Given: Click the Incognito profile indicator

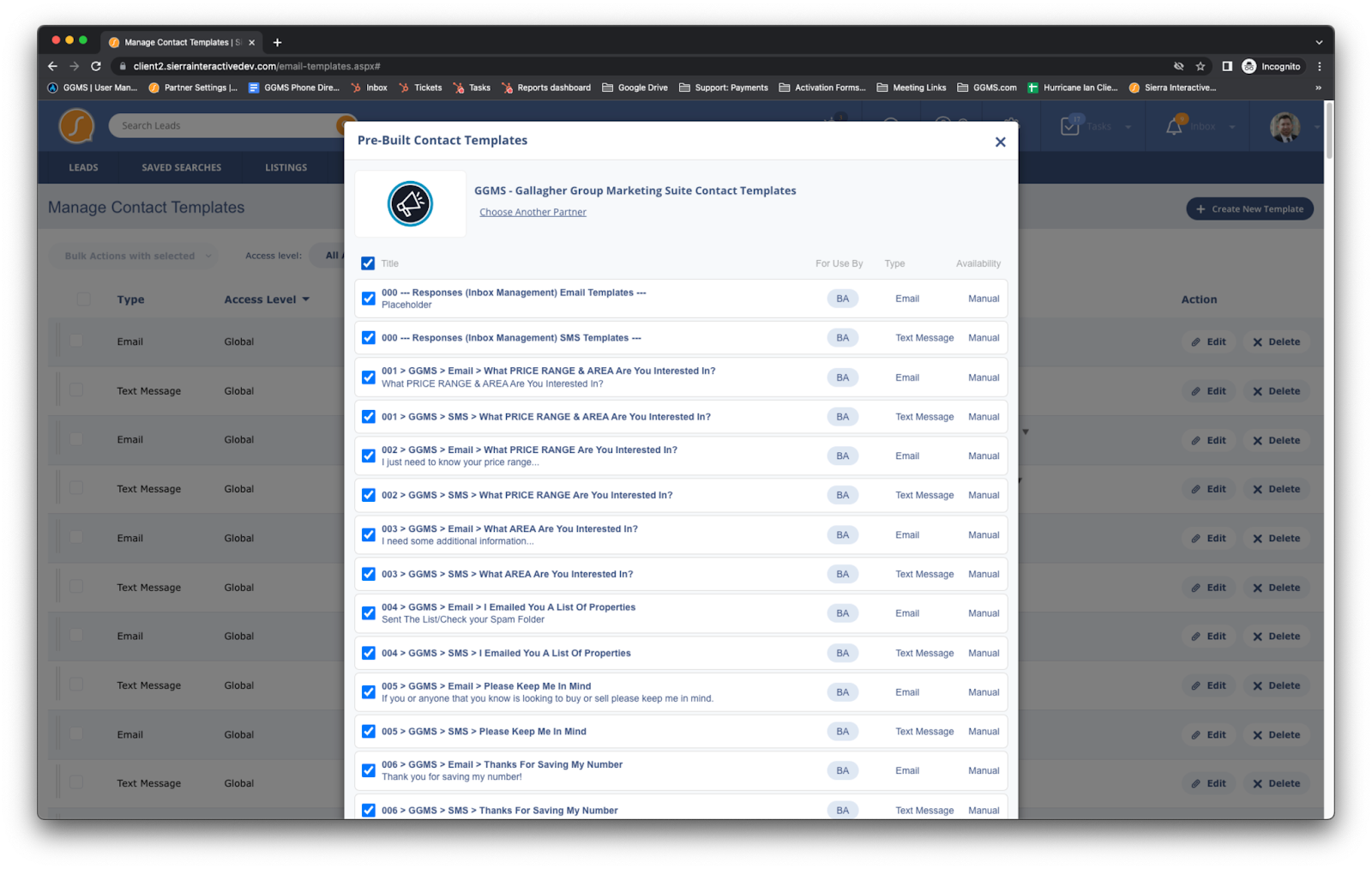Looking at the screenshot, I should tap(1273, 66).
